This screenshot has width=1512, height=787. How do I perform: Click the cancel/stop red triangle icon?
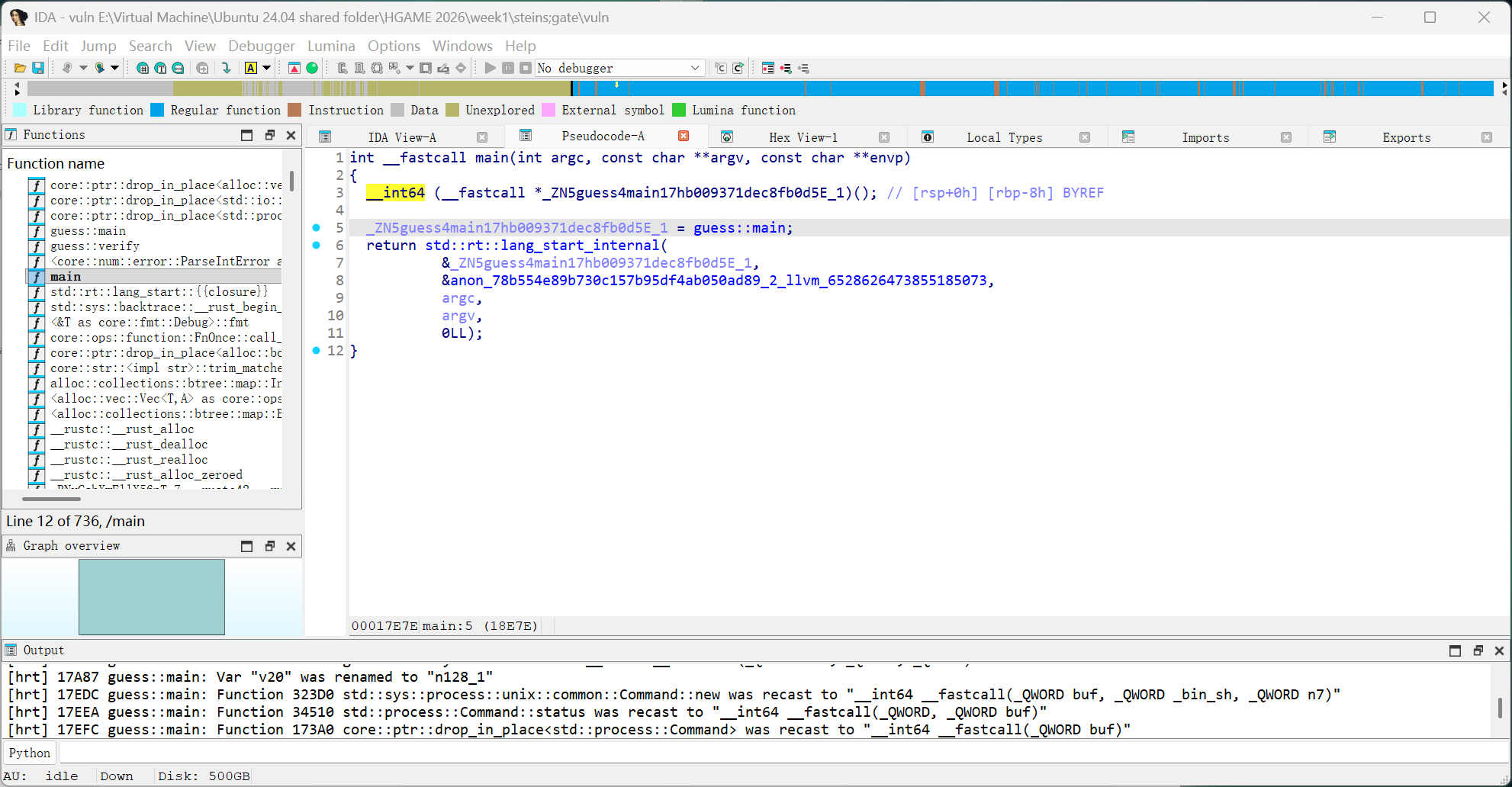tap(294, 68)
